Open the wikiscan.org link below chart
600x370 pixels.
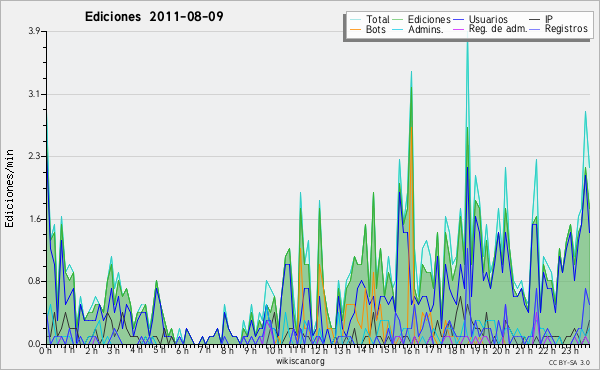300,361
